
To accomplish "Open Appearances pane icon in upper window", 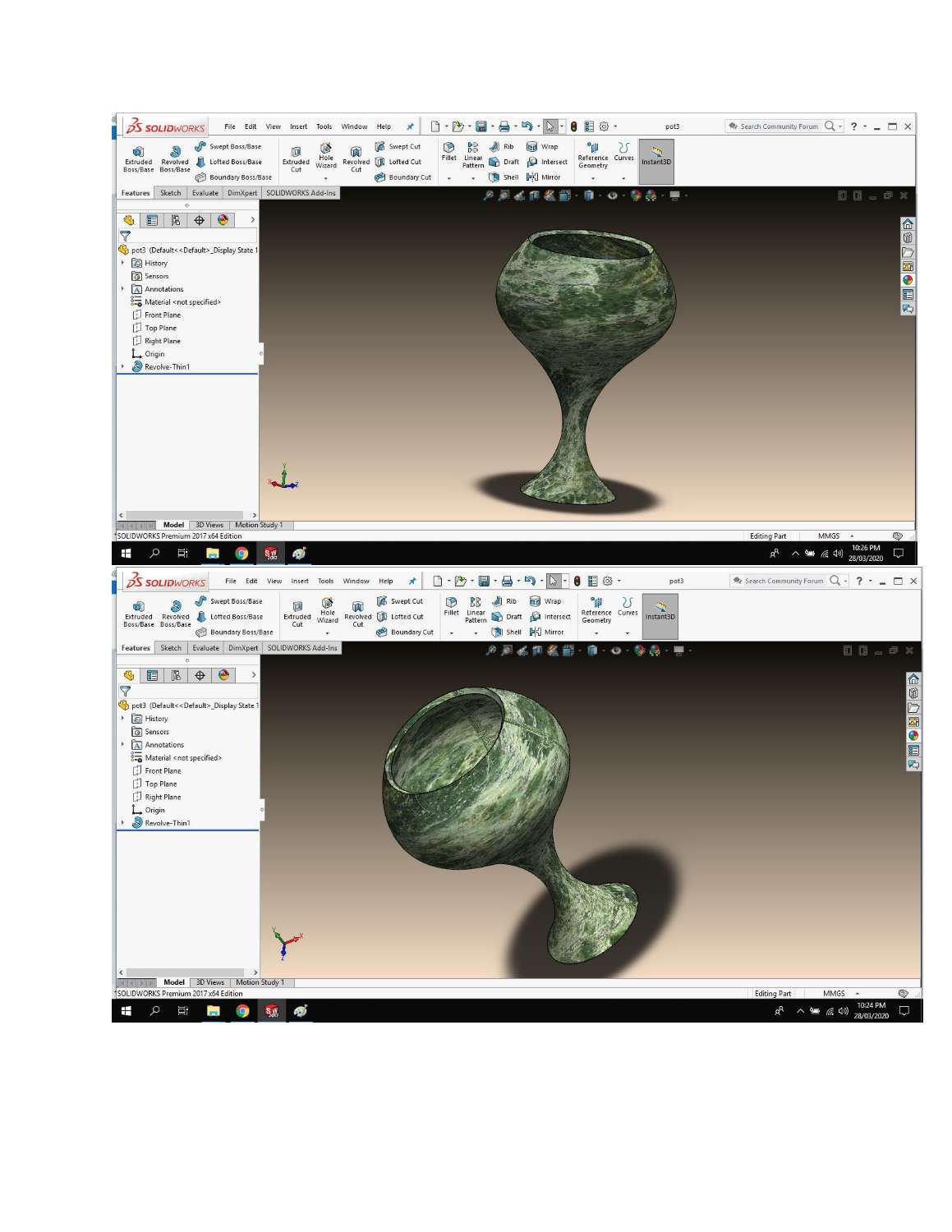I will click(x=908, y=280).
